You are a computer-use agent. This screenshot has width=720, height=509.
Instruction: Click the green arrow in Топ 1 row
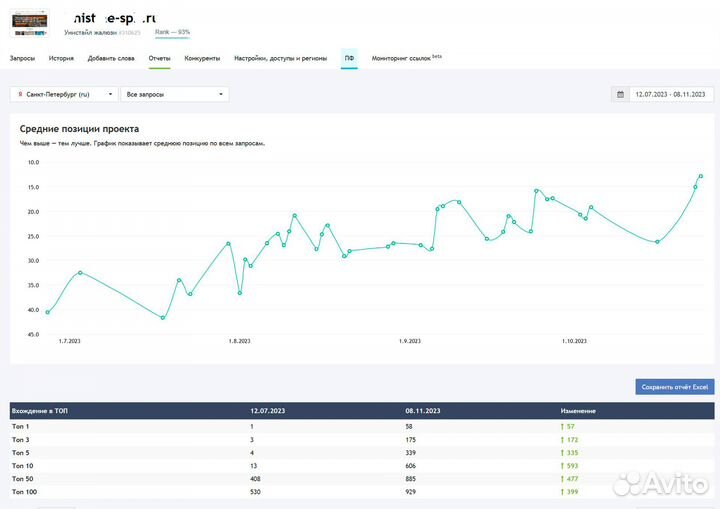tap(563, 427)
